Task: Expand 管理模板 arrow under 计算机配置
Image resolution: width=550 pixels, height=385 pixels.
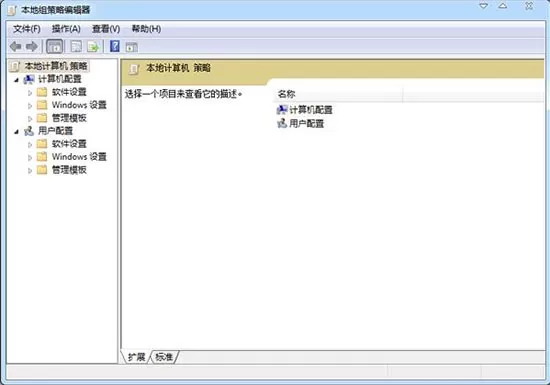Action: click(x=30, y=119)
